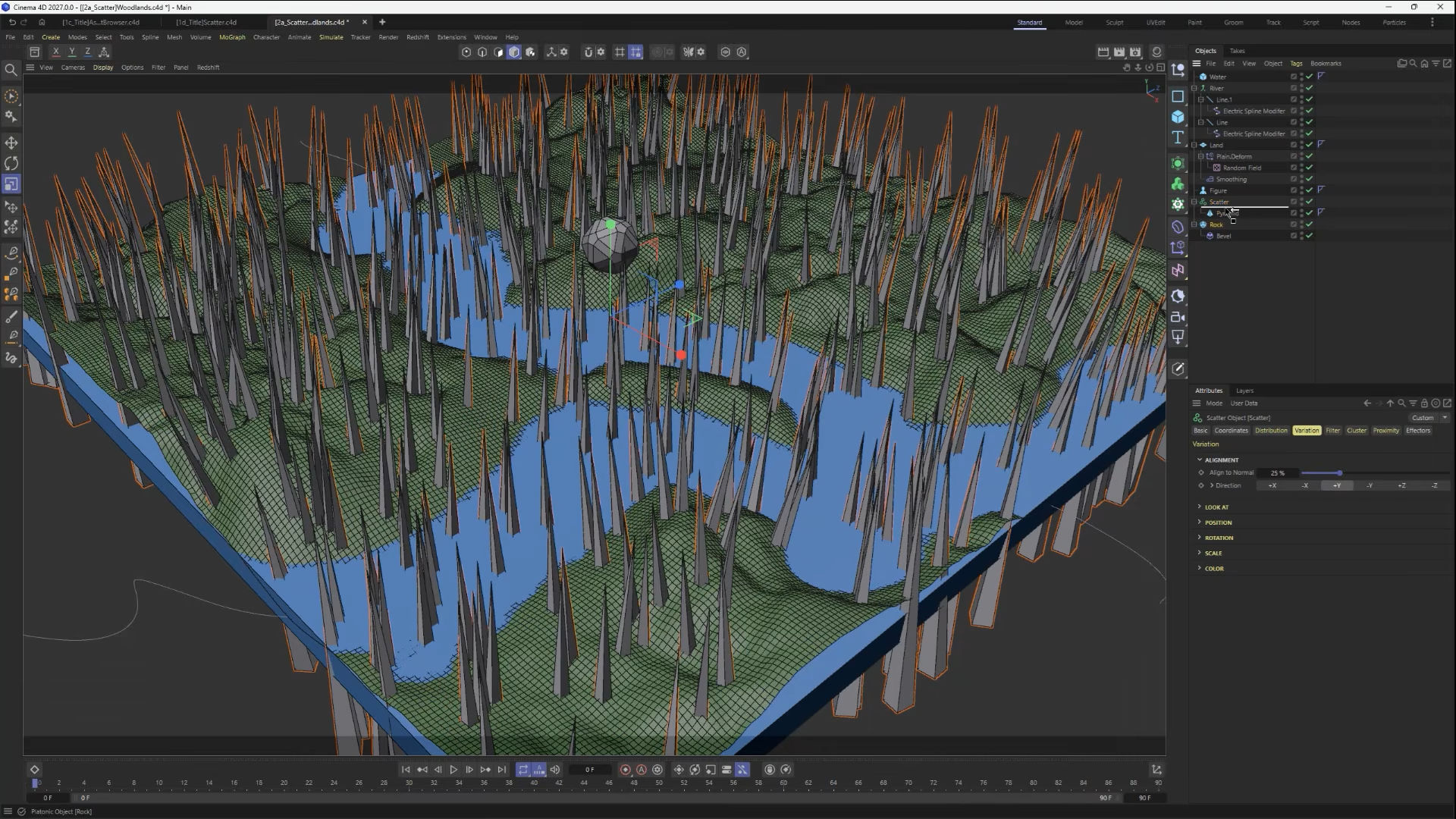Image resolution: width=1456 pixels, height=819 pixels.
Task: Open search in the Objects manager
Action: pyautogui.click(x=1413, y=64)
